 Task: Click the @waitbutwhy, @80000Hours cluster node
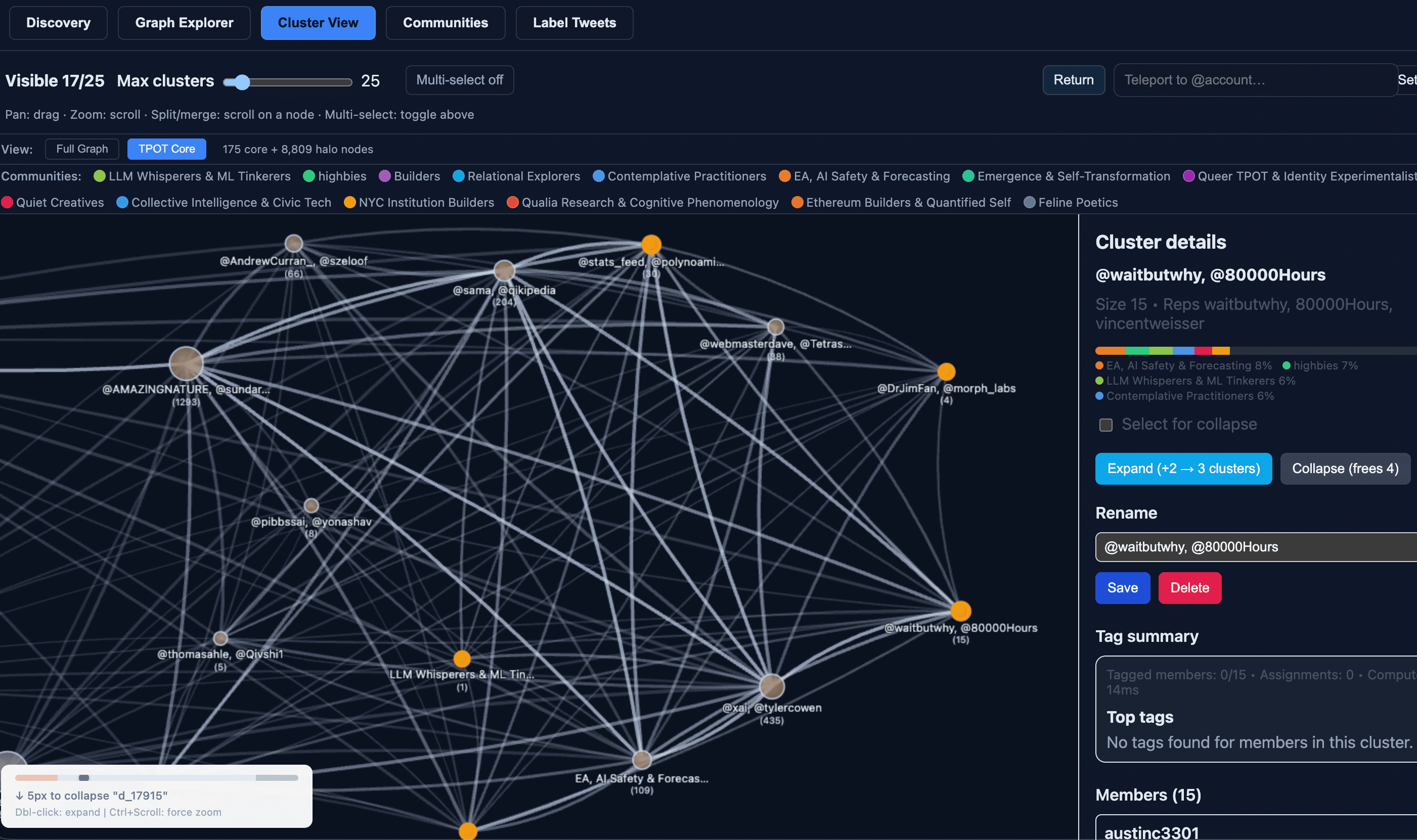tap(960, 612)
